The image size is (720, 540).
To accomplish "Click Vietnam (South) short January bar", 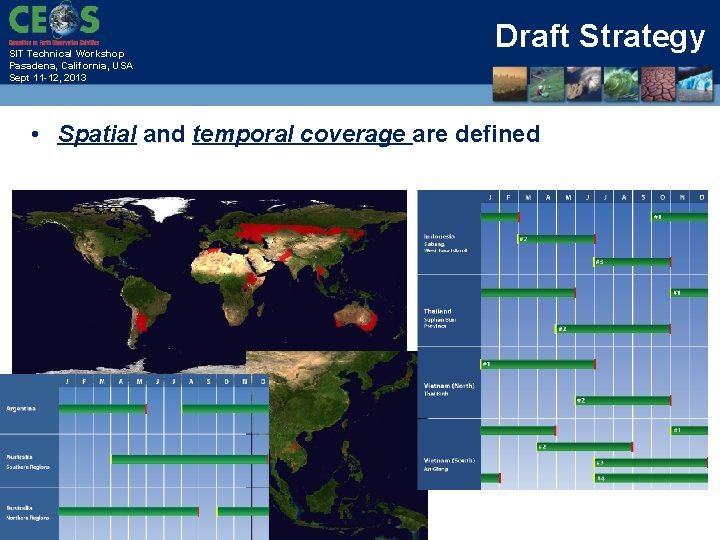I will 490,478.
